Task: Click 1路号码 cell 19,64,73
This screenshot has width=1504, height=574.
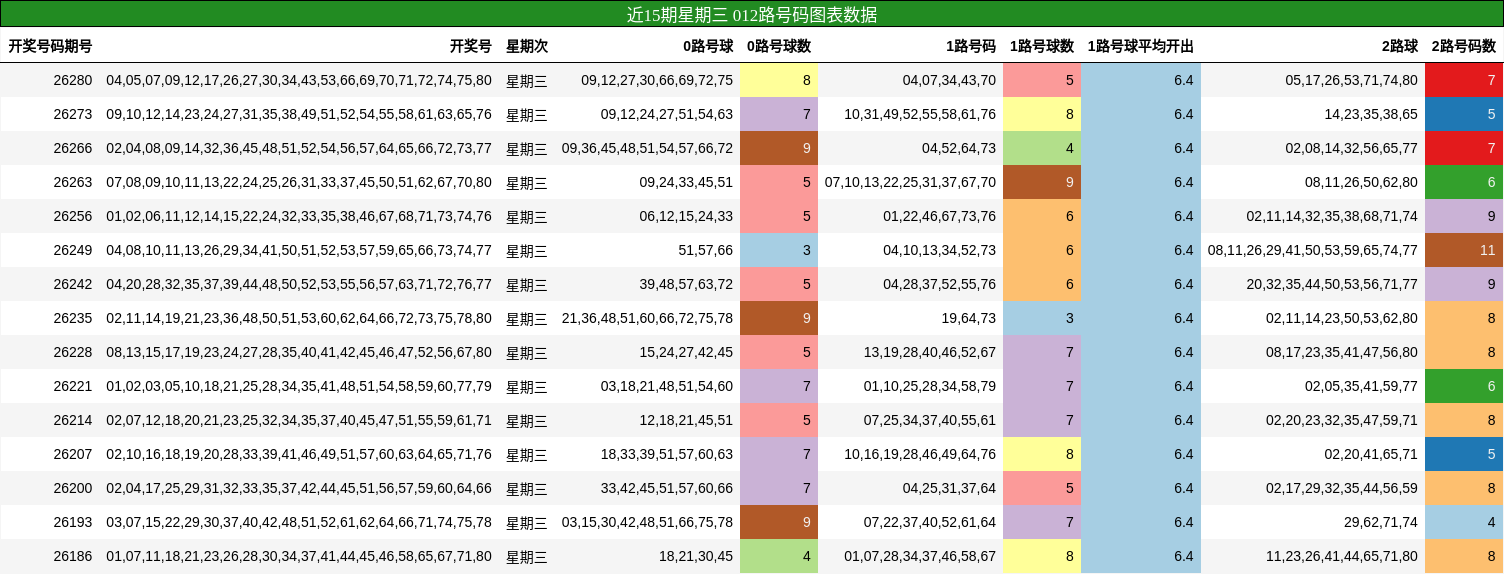Action: (x=969, y=318)
